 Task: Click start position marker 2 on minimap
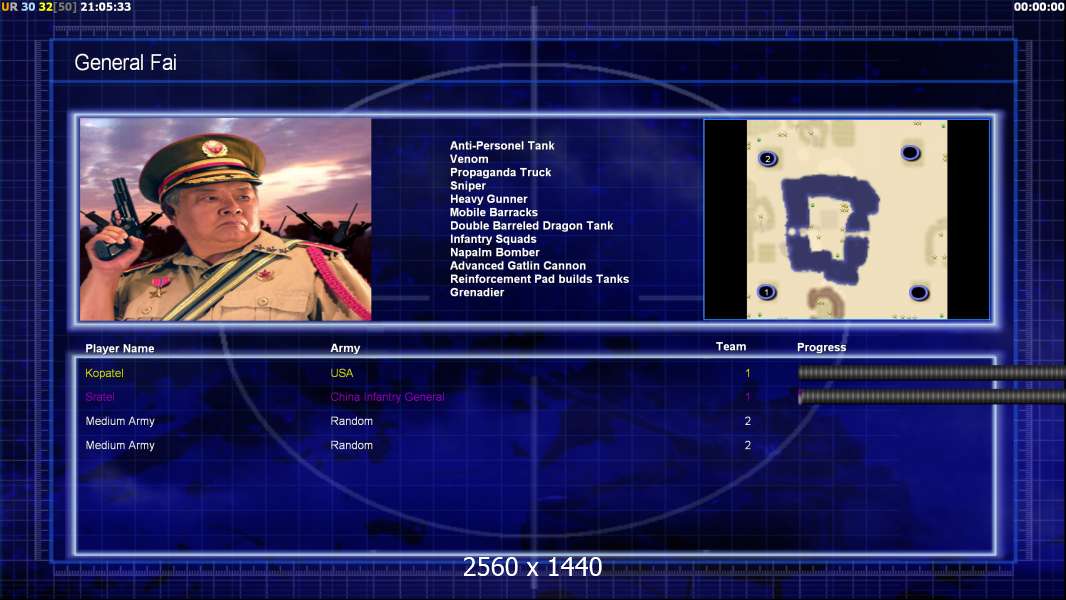tap(768, 159)
